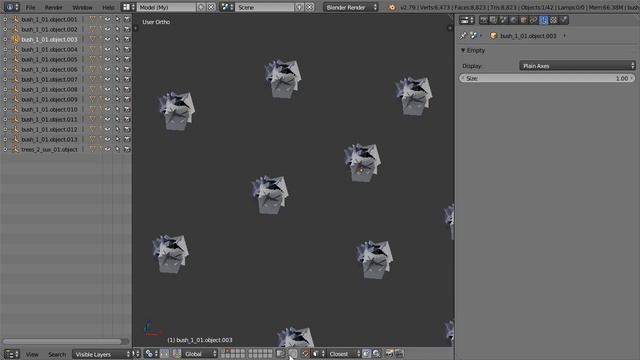
Task: Open the Blender Render engine dropdown
Action: pos(351,7)
